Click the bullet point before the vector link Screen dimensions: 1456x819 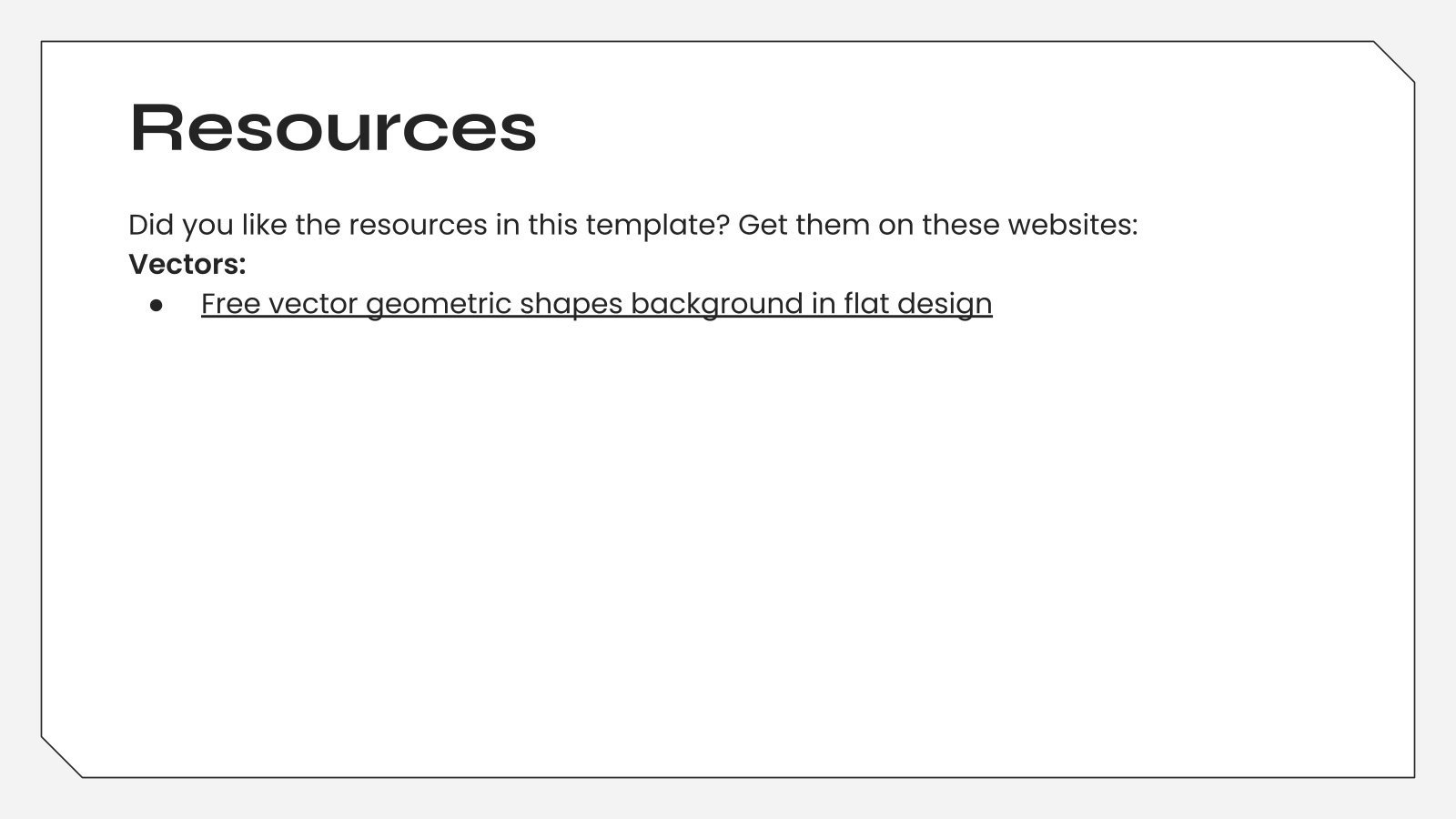click(x=156, y=305)
